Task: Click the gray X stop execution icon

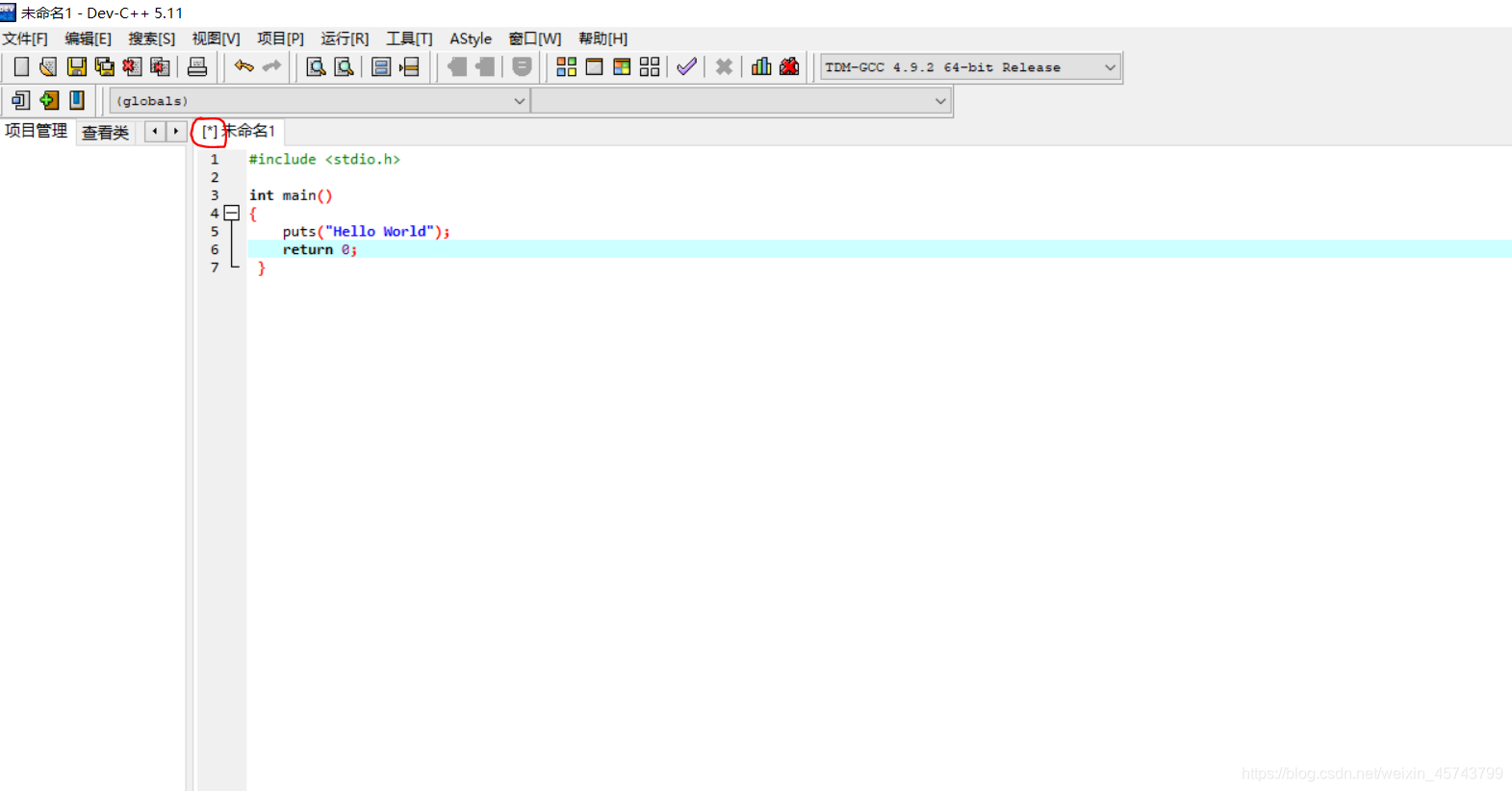Action: pos(724,66)
